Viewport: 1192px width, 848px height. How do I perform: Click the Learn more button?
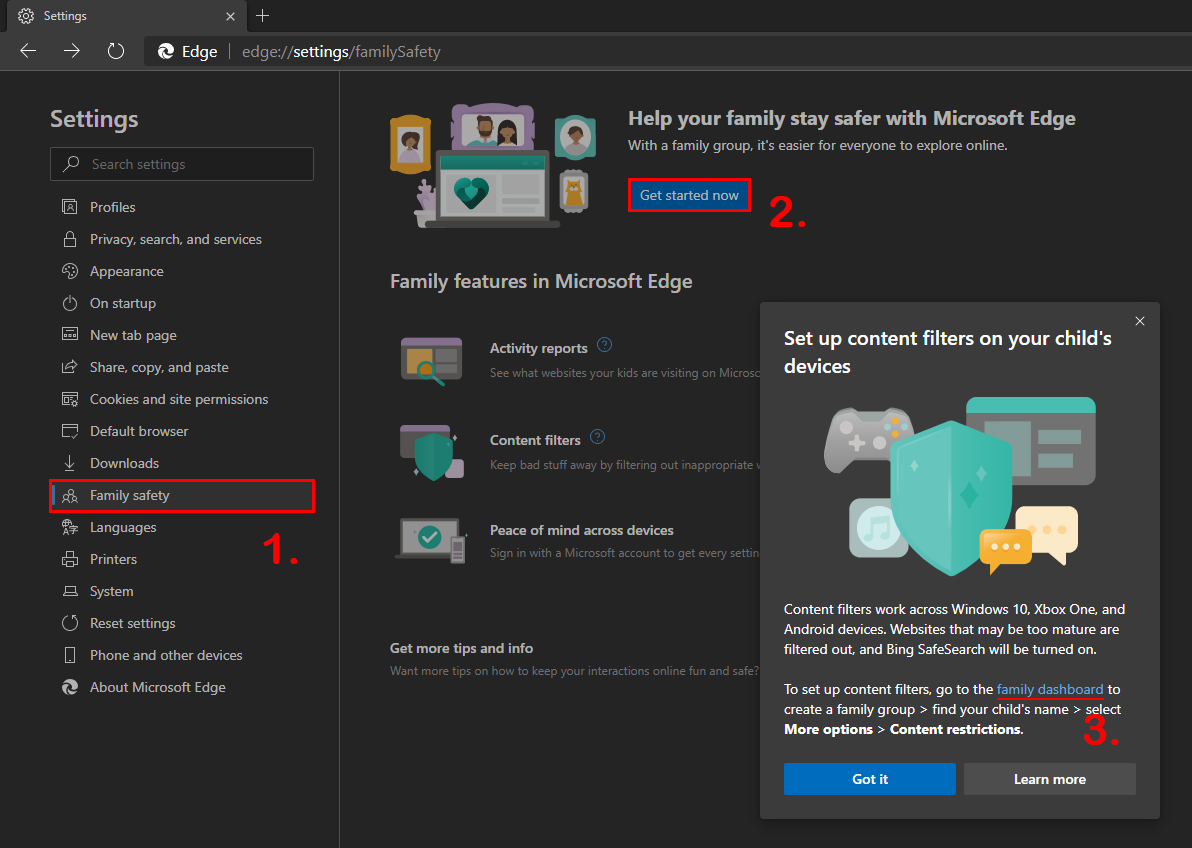pos(1049,779)
